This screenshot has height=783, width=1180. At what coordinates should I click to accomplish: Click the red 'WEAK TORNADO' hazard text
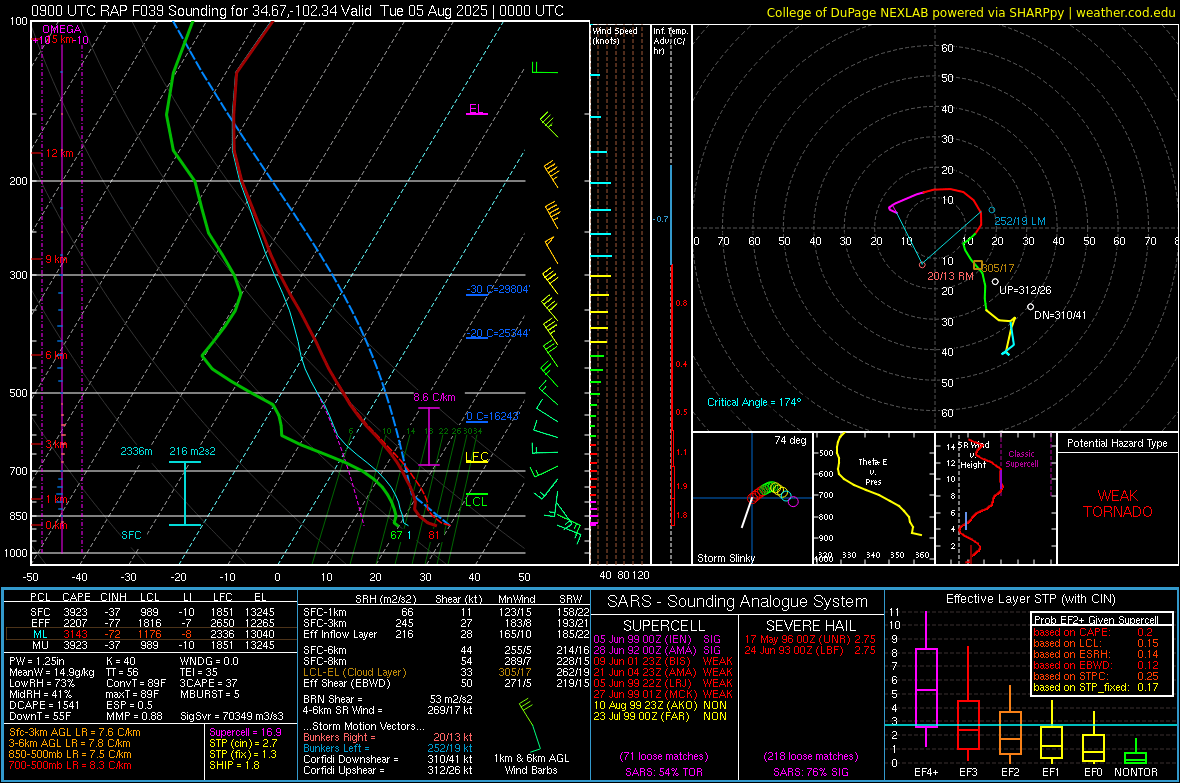point(1118,504)
